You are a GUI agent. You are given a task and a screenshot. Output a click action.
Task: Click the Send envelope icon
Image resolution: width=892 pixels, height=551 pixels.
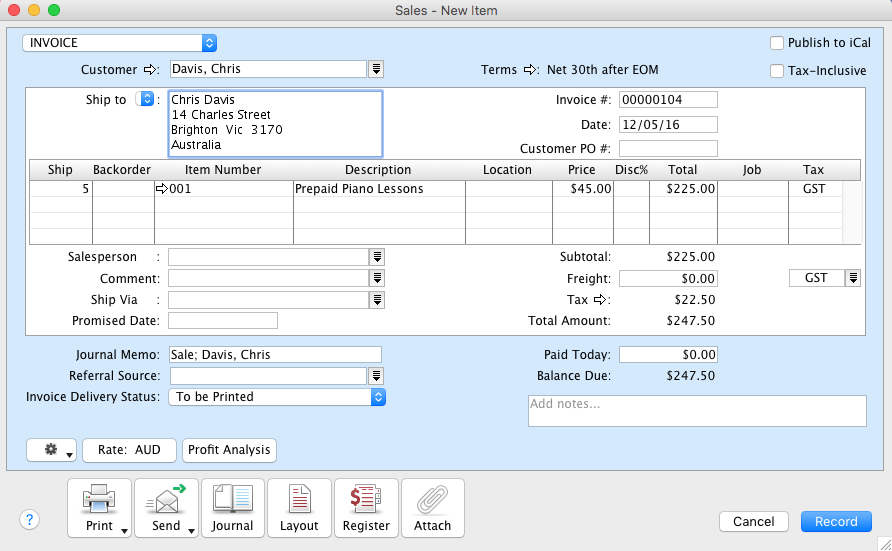coord(166,507)
